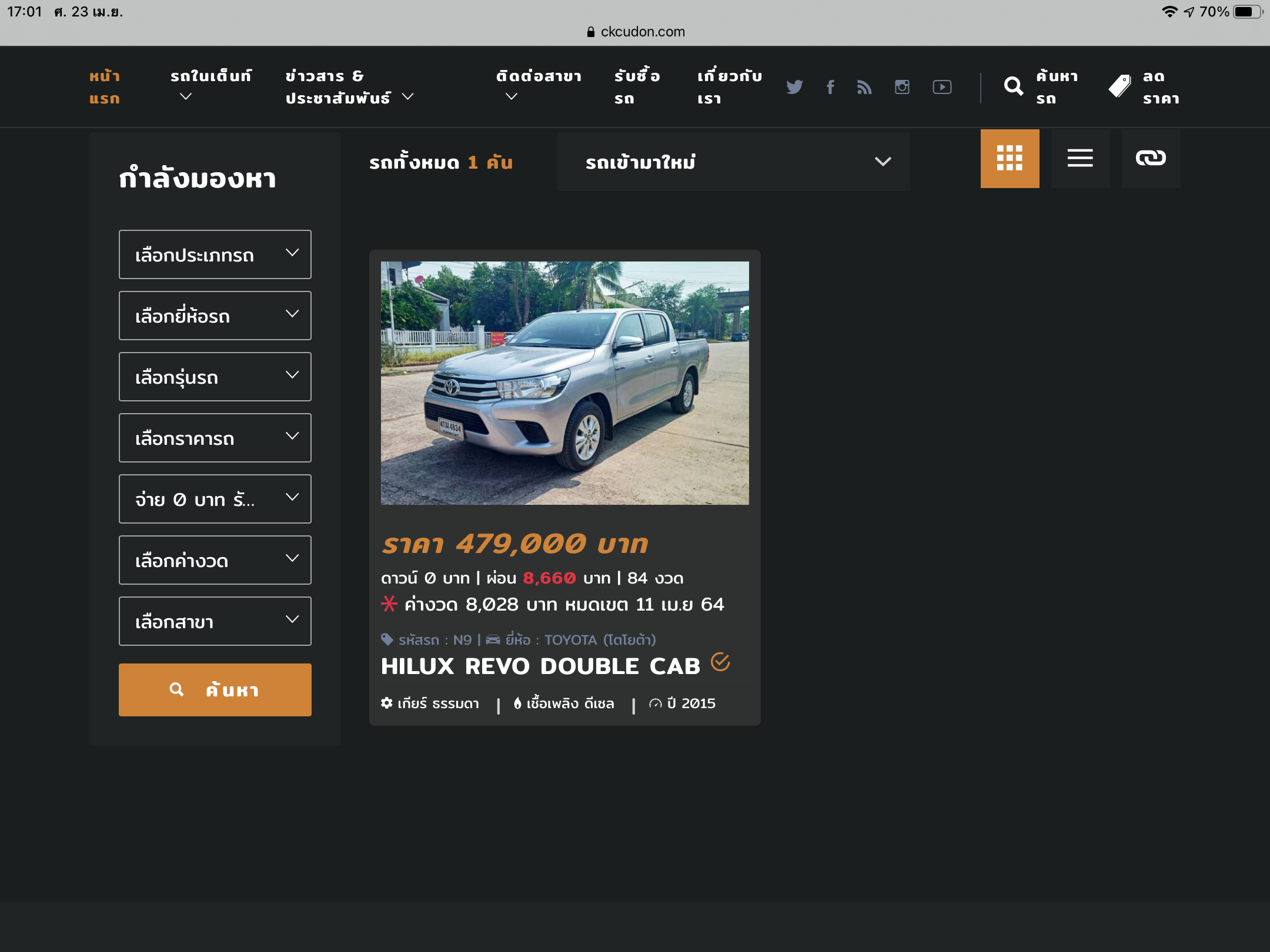
Task: Open the เลือกประเภทรถ car type dropdown
Action: (x=215, y=254)
